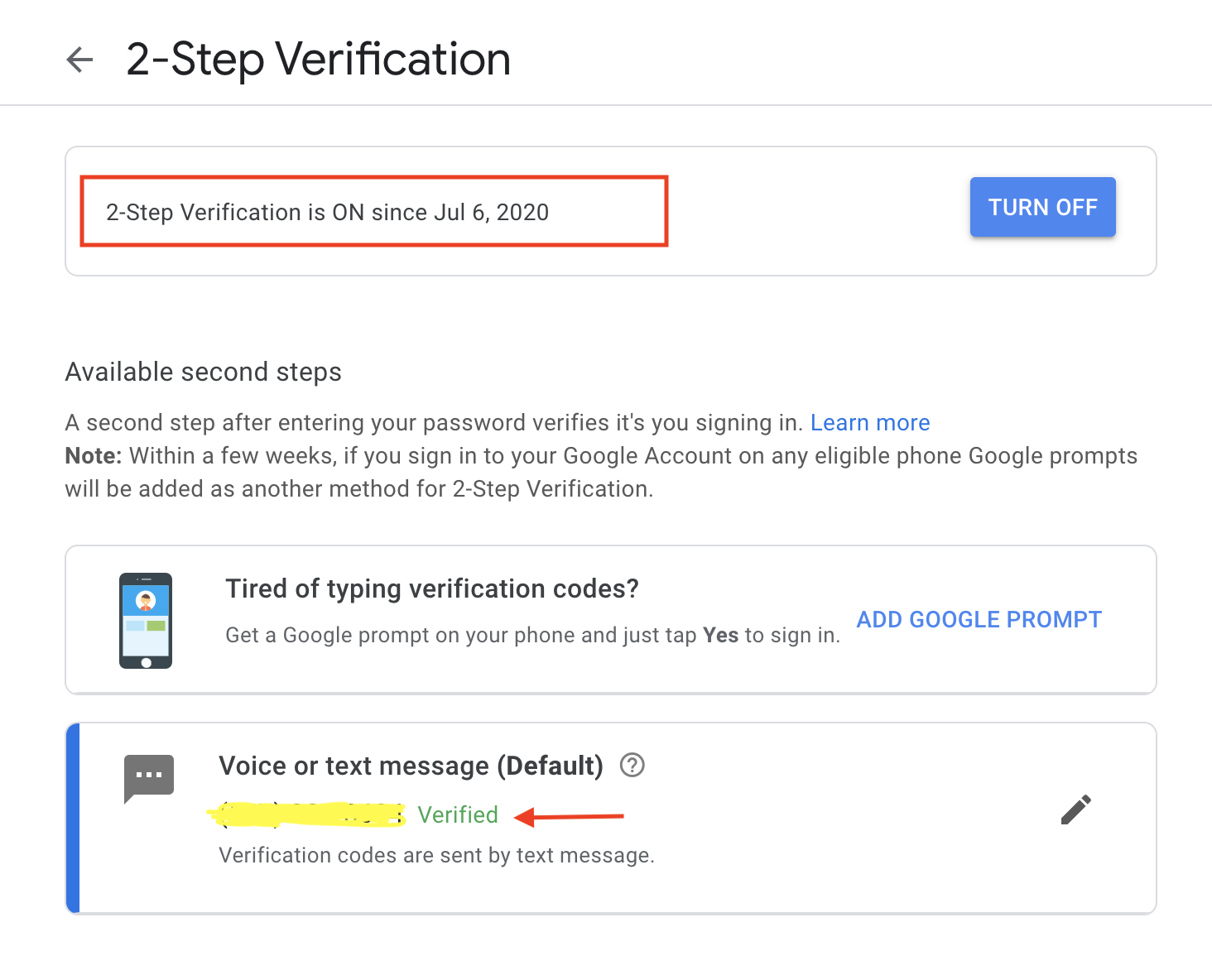Screen dimensions: 1212x980
Task: Turn off 2-Step Verification
Action: (x=1042, y=207)
